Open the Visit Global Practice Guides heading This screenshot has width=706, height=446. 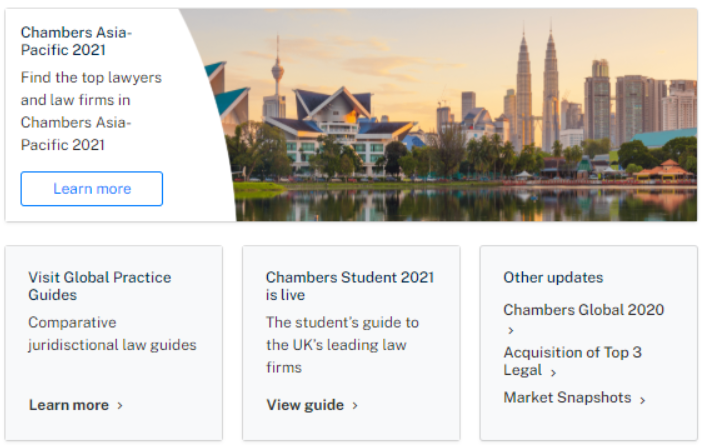click(x=99, y=286)
